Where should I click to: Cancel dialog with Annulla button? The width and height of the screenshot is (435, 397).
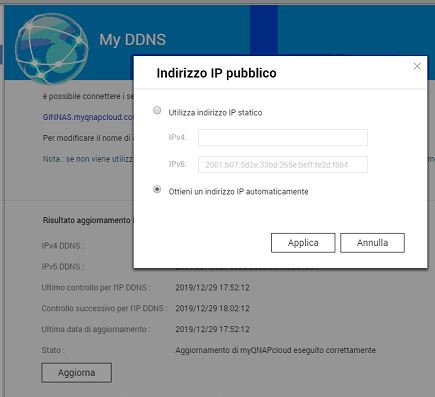372,243
